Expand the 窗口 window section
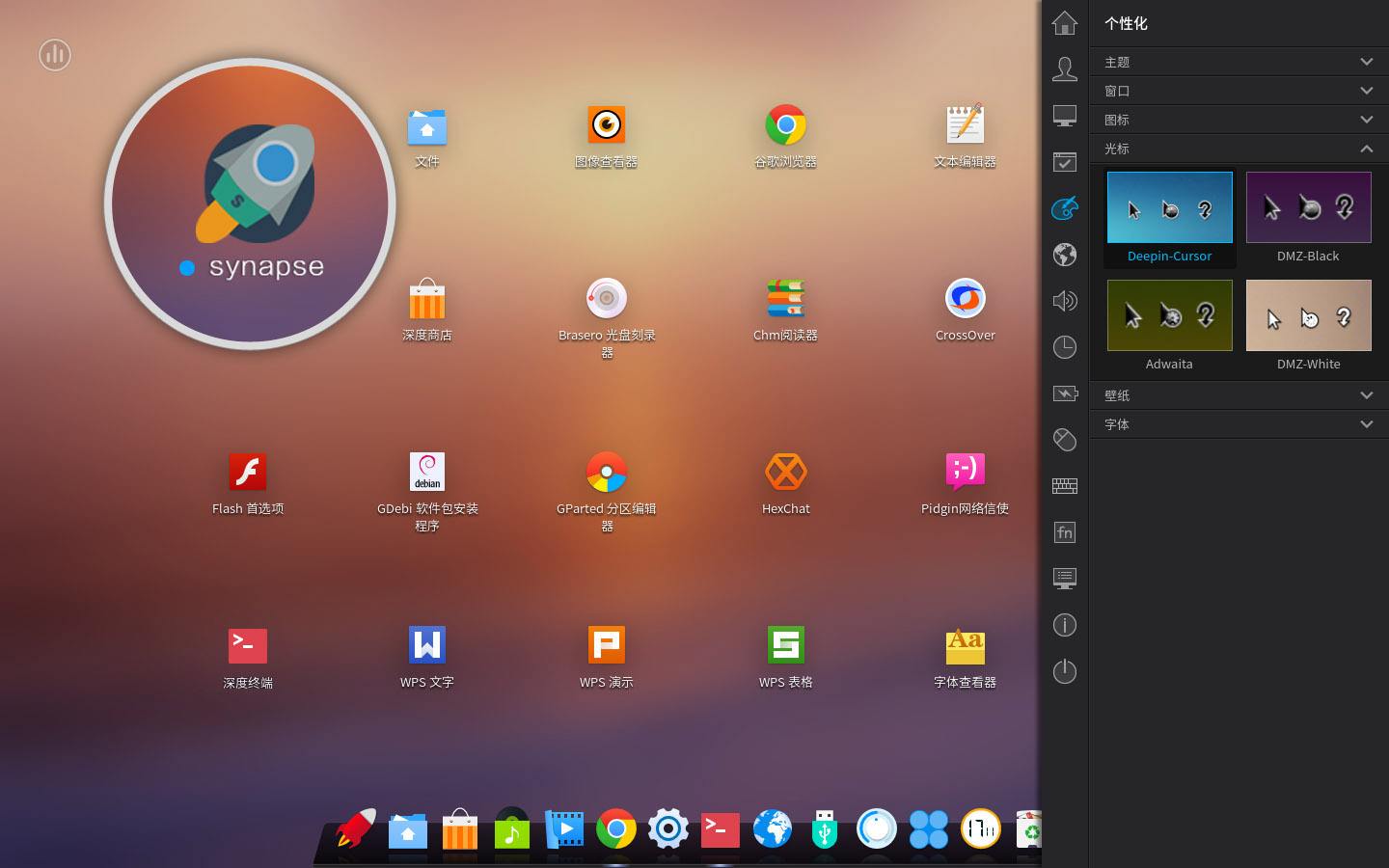1389x868 pixels. [1239, 91]
